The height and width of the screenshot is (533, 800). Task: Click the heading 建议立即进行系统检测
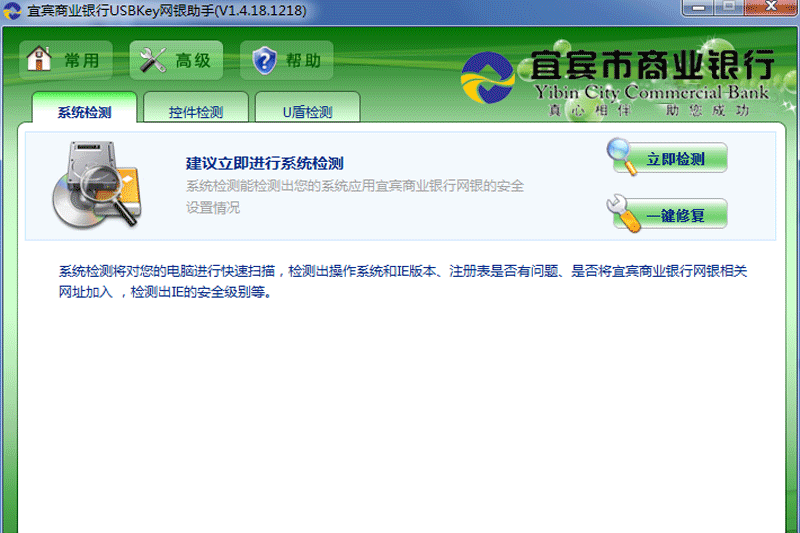click(264, 163)
